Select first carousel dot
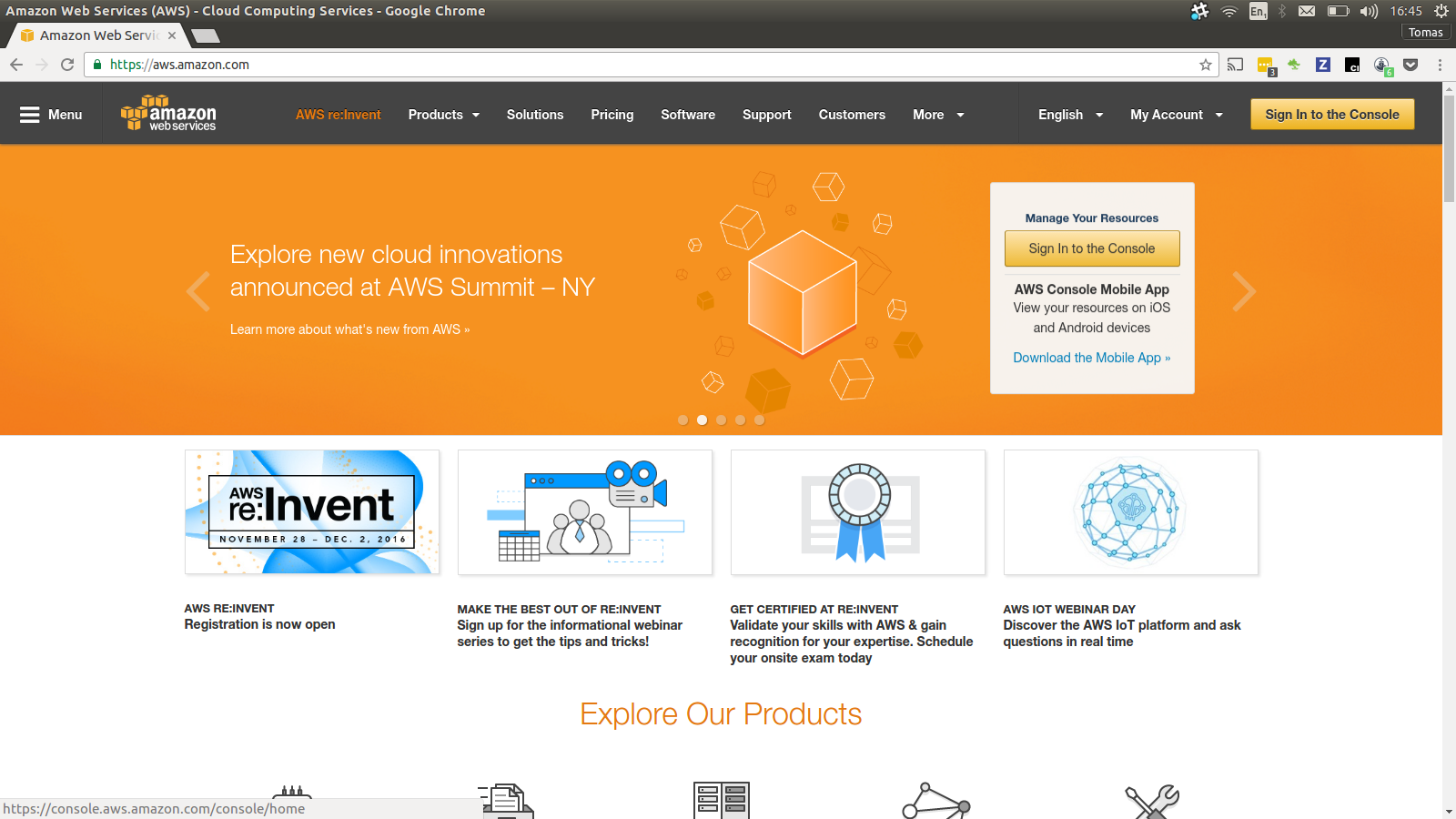Viewport: 1456px width, 819px height. (x=682, y=420)
